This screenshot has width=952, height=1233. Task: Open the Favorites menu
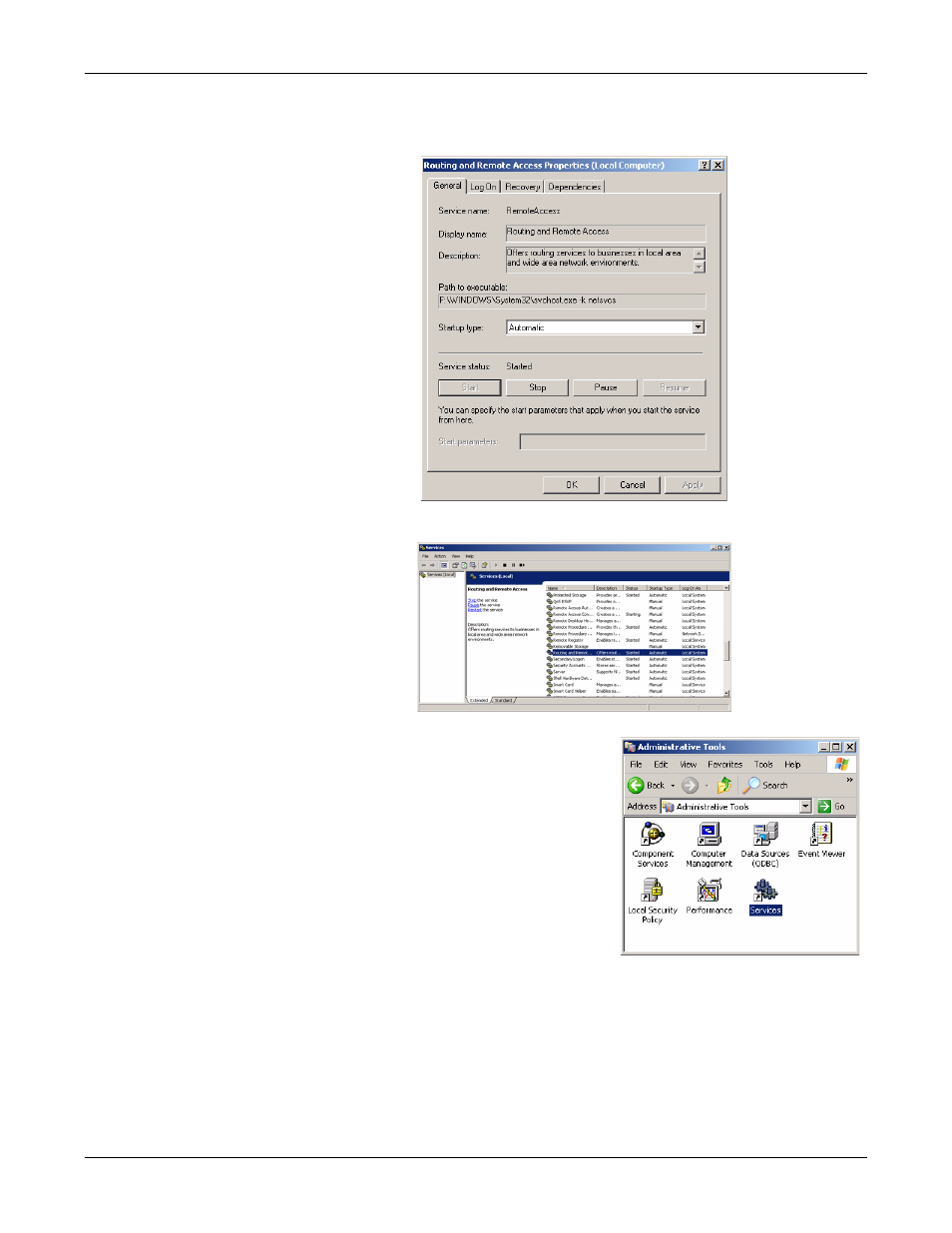pos(725,765)
